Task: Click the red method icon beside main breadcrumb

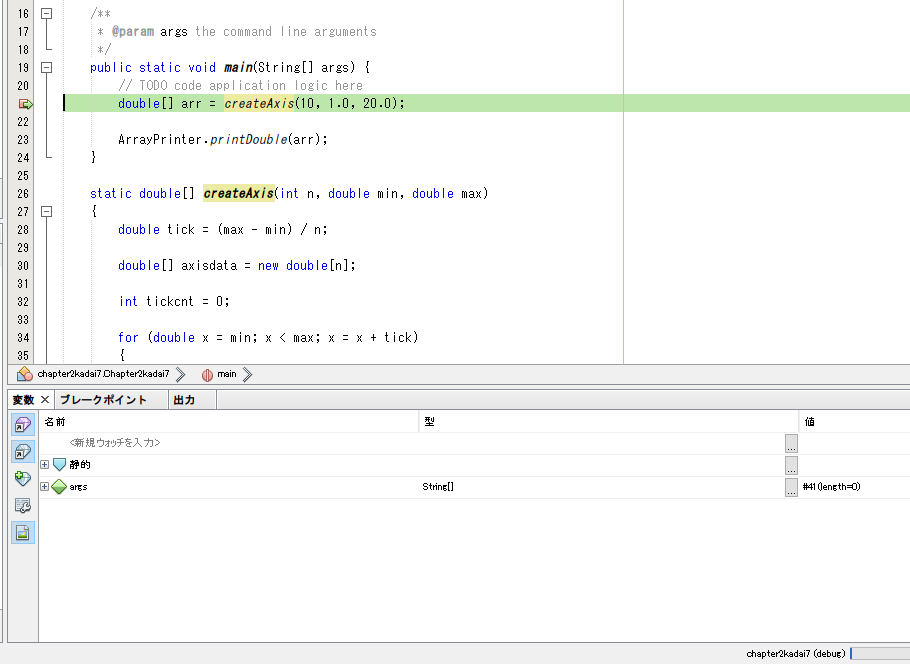Action: click(207, 375)
